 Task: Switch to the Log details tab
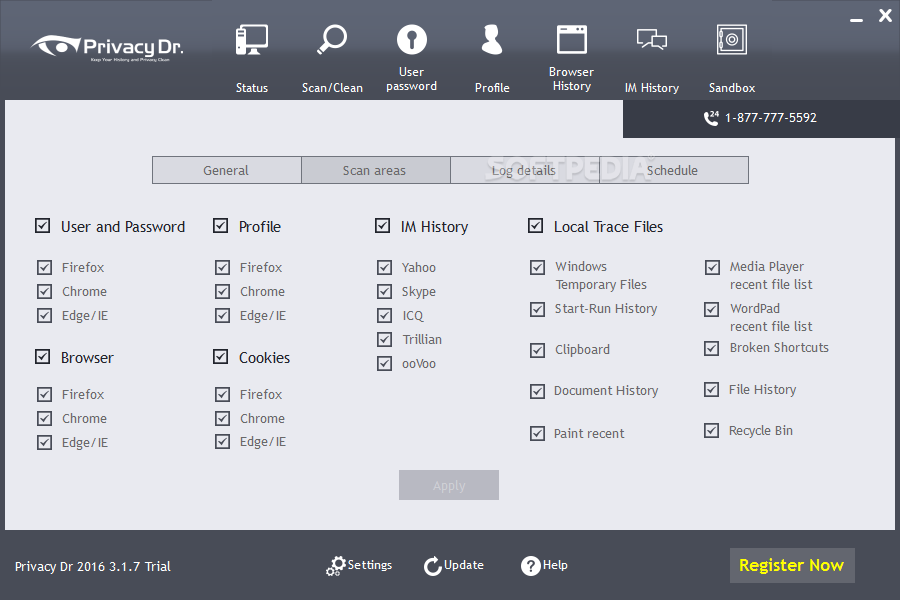[x=525, y=170]
